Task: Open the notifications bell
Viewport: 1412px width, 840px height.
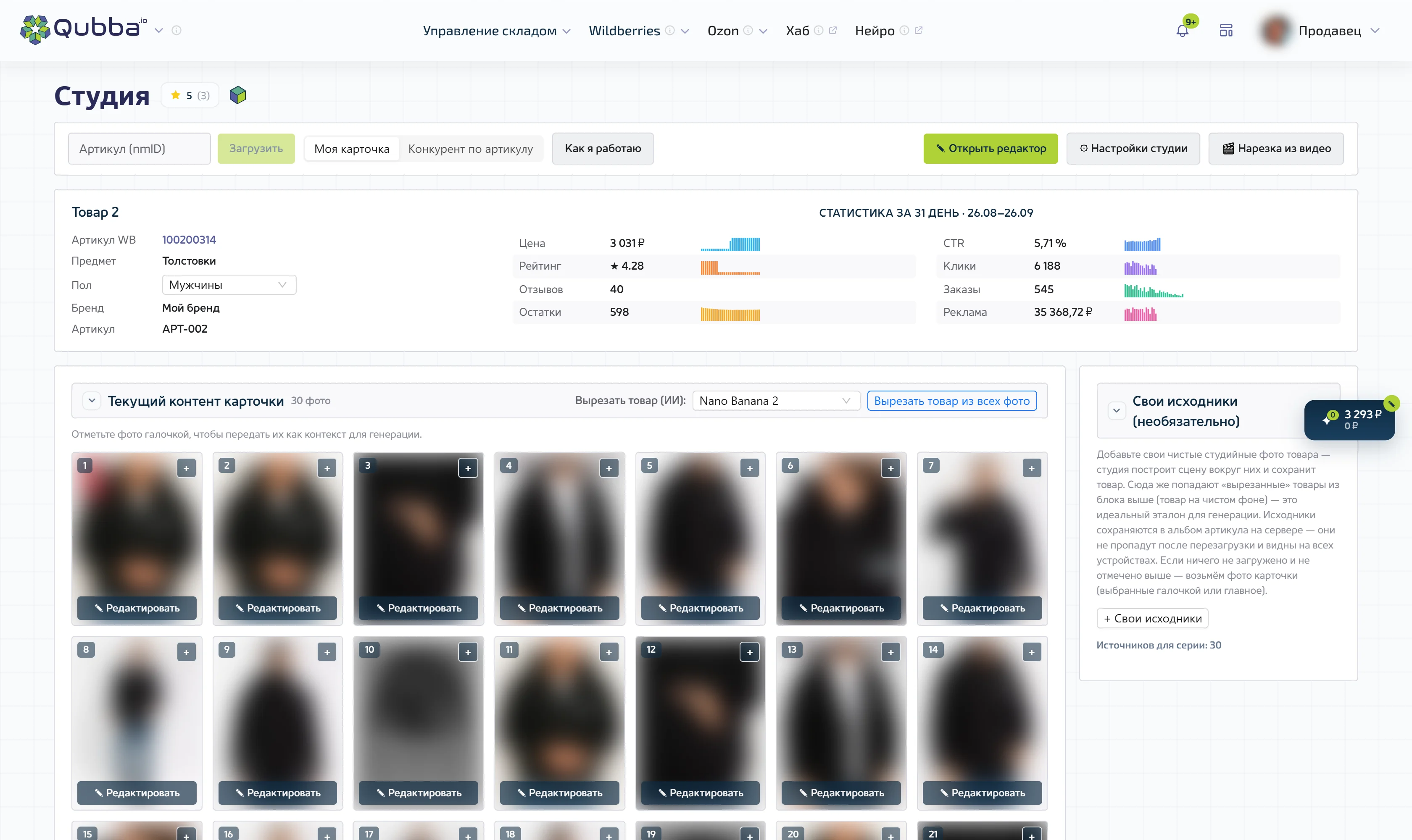Action: 1182,31
